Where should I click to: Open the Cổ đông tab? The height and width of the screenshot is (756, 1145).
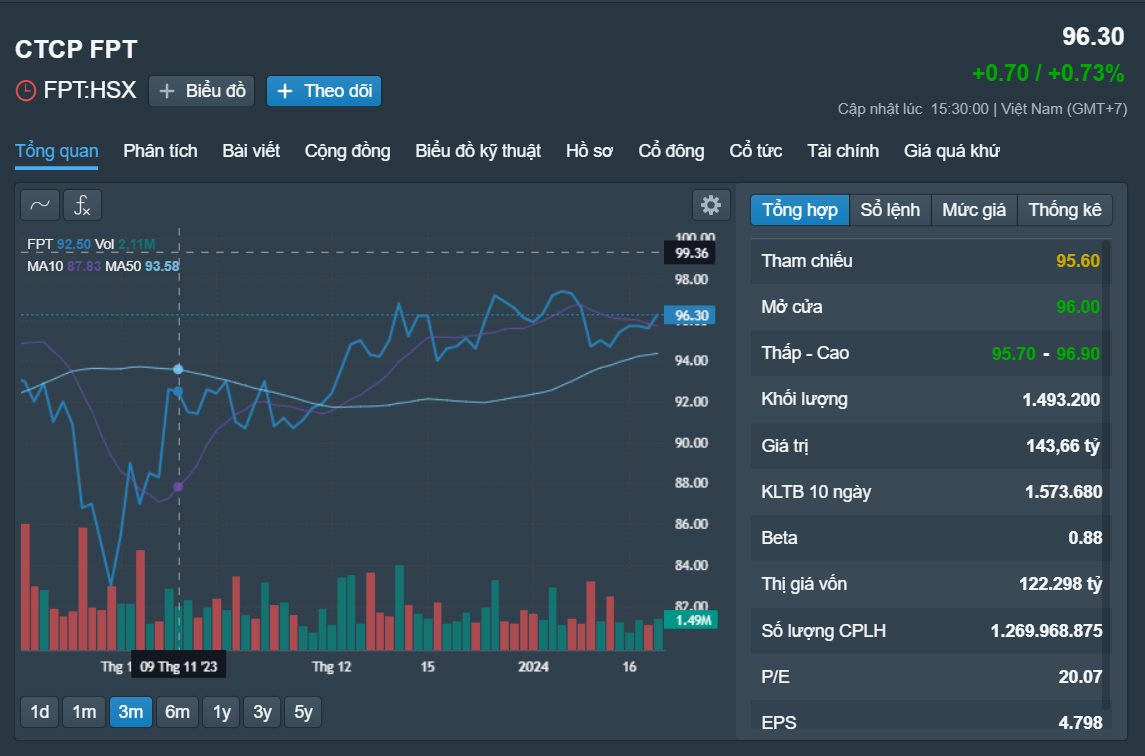(x=672, y=151)
